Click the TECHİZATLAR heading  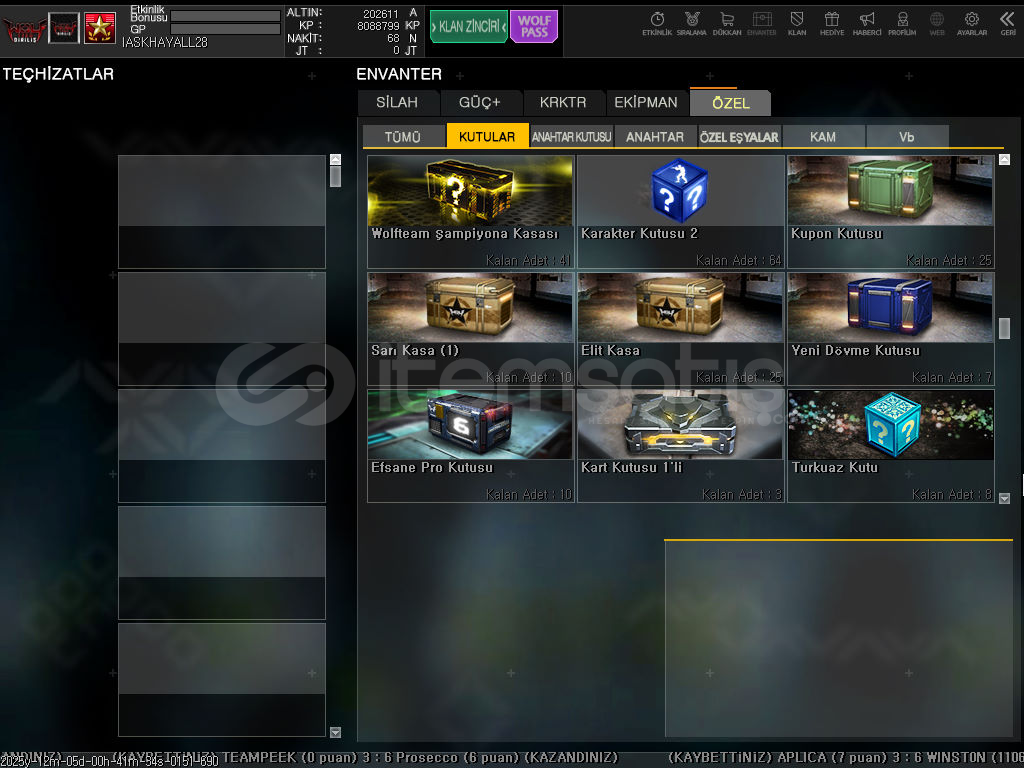[58, 74]
